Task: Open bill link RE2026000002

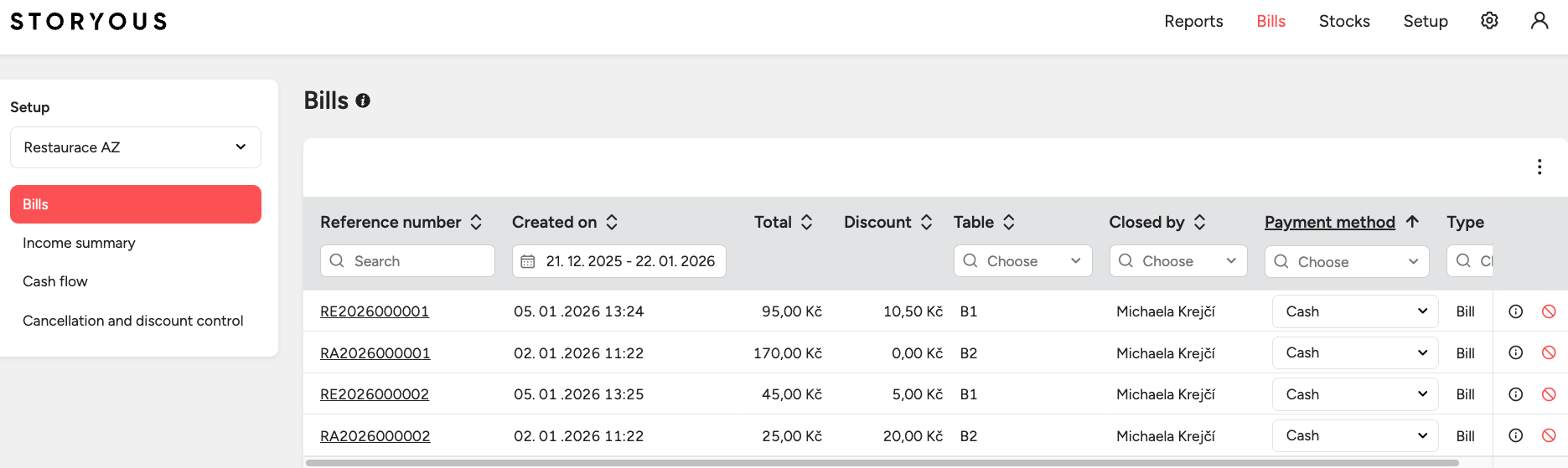Action: [375, 394]
